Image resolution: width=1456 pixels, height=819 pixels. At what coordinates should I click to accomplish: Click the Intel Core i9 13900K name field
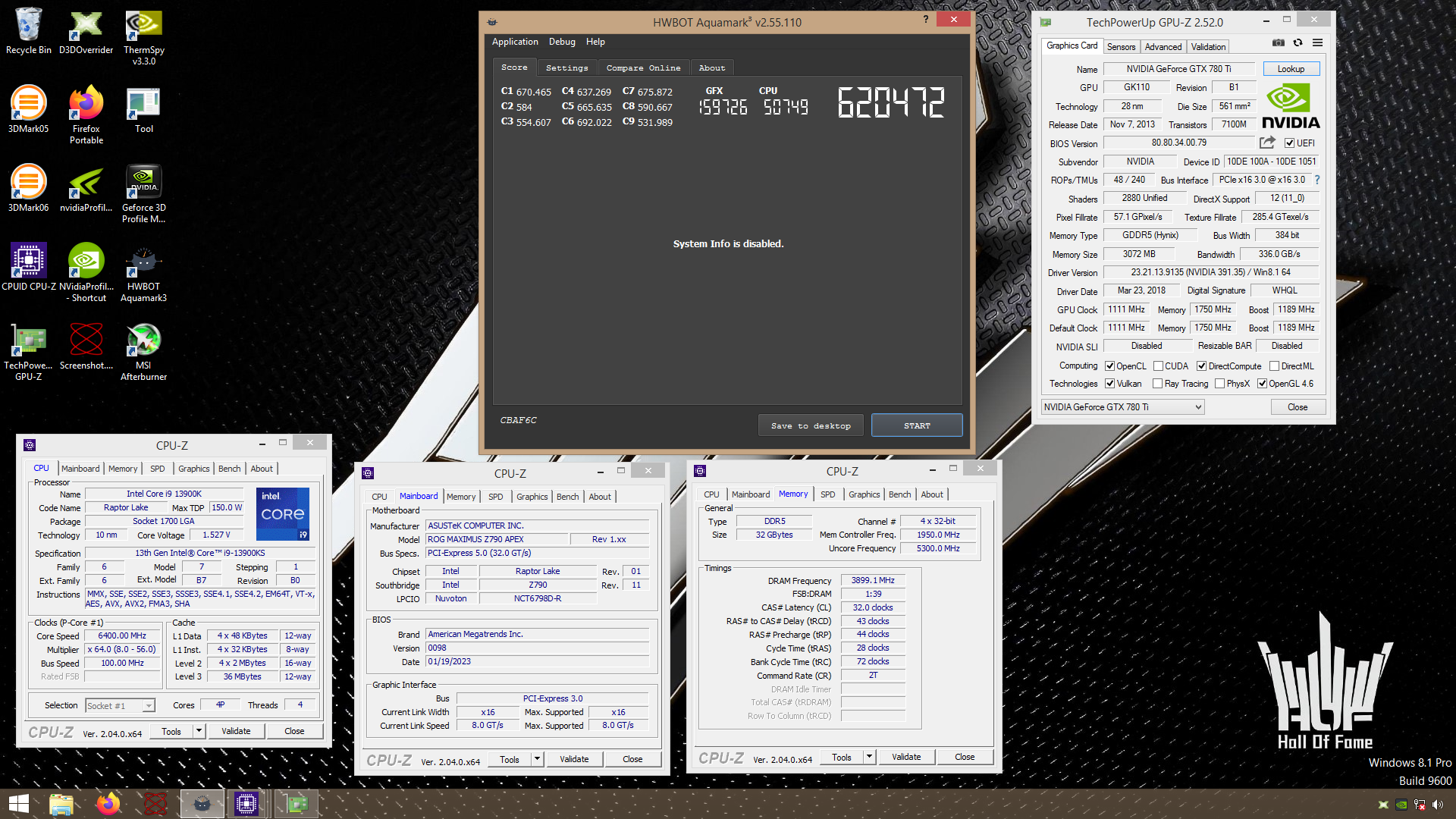(164, 494)
